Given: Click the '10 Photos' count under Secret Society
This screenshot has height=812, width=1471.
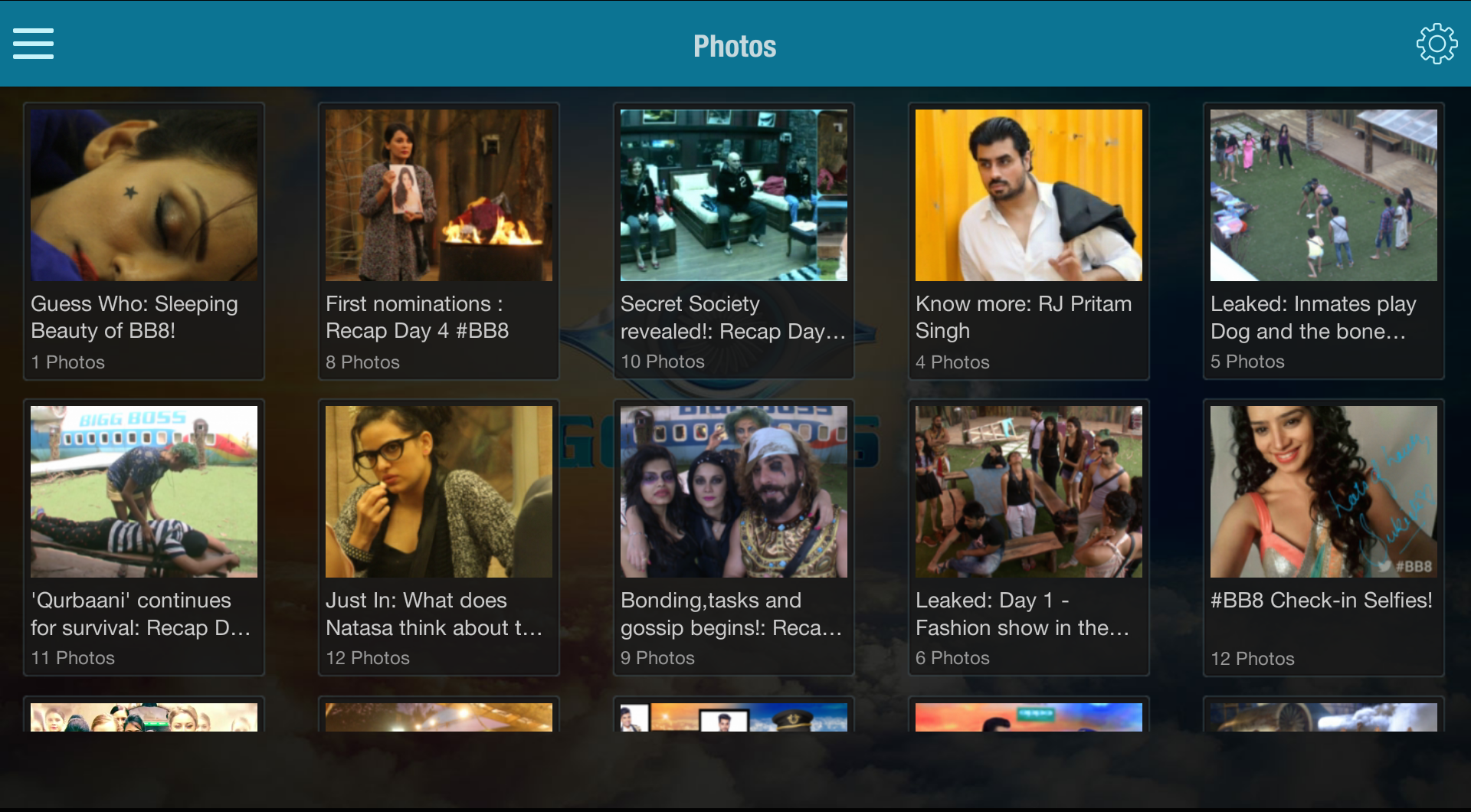Looking at the screenshot, I should 663,362.
